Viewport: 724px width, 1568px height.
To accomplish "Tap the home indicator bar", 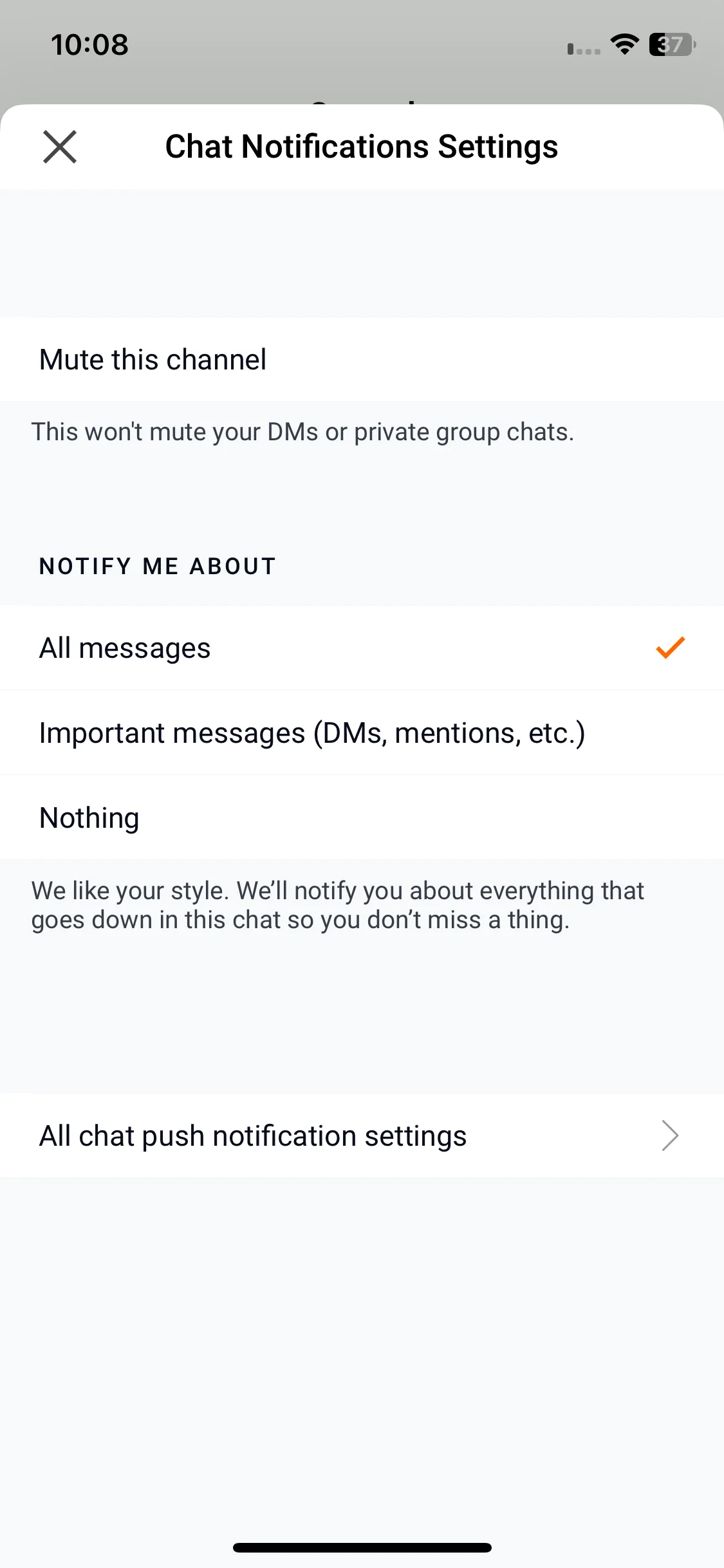I will [362, 1547].
